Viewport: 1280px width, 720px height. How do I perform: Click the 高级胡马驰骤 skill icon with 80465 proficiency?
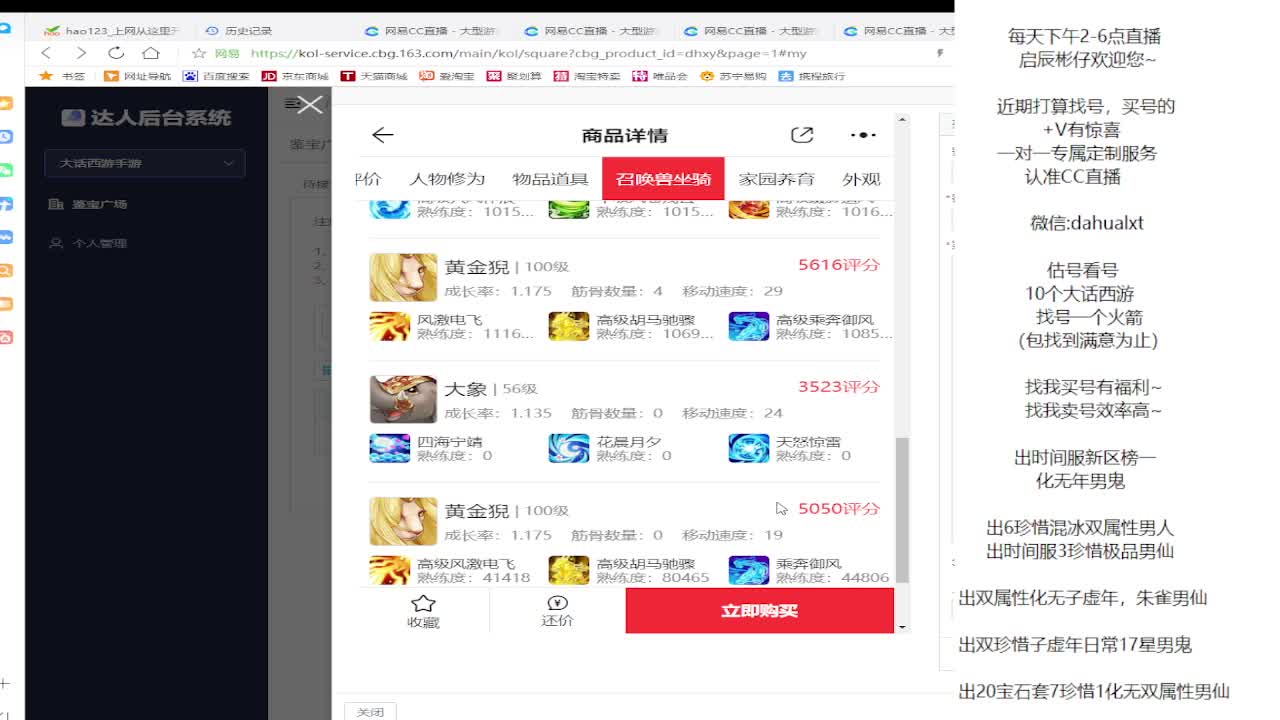[569, 570]
